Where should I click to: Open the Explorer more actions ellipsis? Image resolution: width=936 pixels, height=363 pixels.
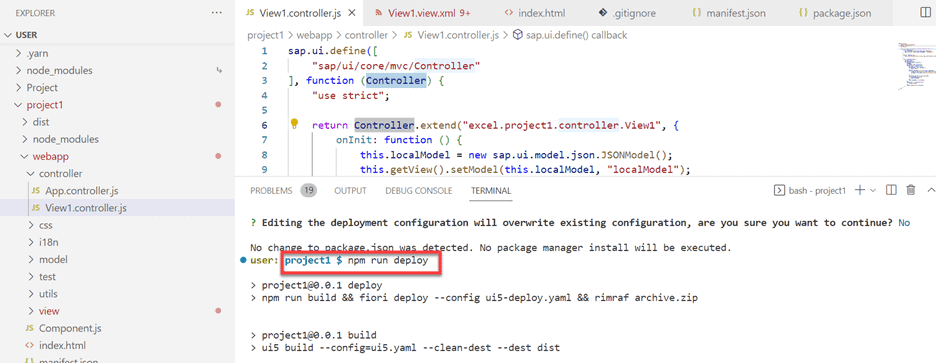(x=216, y=13)
